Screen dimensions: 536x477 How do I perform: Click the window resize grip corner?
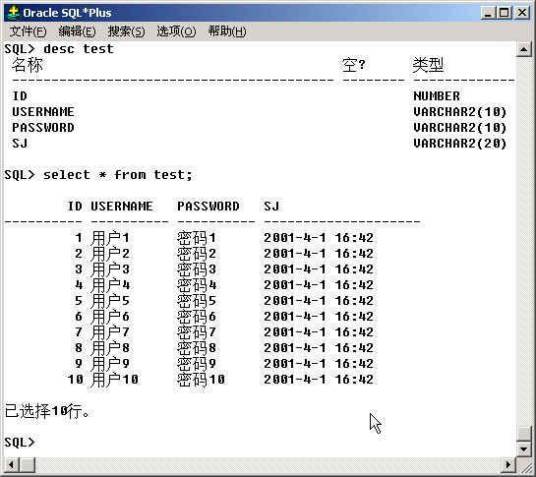[524, 465]
